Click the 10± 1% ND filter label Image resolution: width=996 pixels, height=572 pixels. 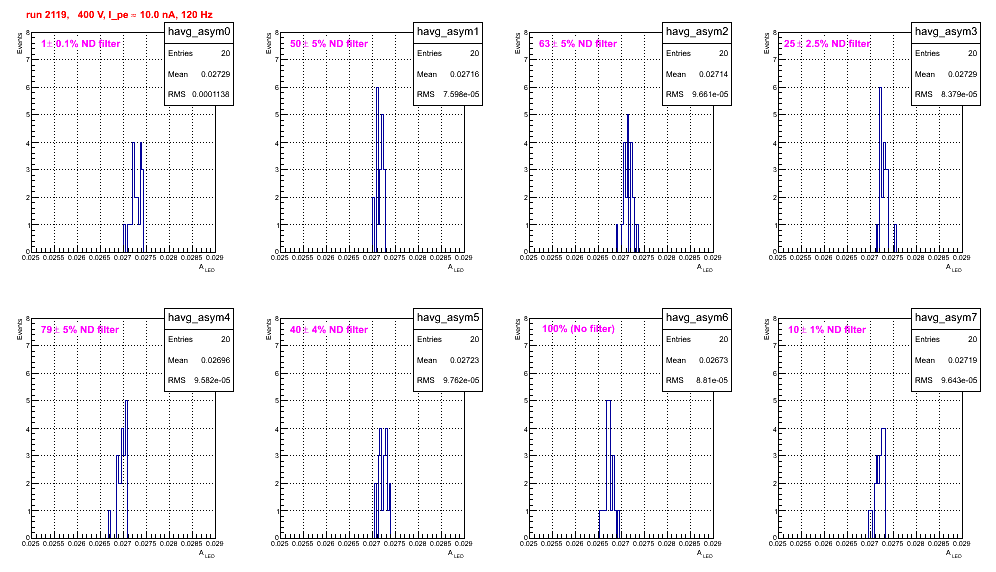[x=827, y=330]
